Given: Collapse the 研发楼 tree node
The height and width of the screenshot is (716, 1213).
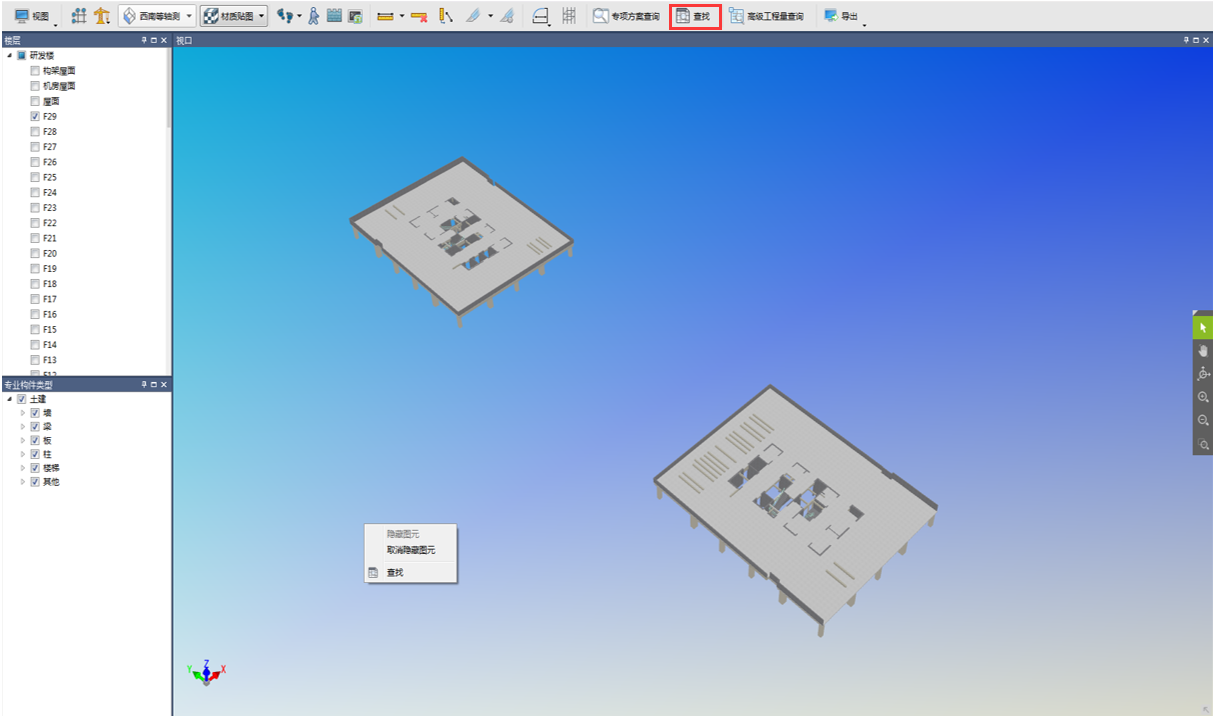Looking at the screenshot, I should click(9, 56).
